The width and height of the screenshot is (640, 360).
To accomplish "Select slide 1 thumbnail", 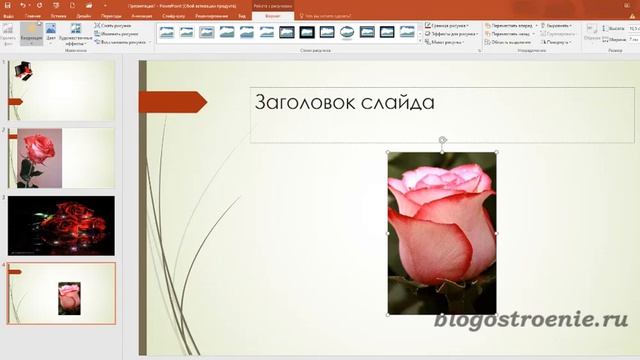I will tap(61, 90).
